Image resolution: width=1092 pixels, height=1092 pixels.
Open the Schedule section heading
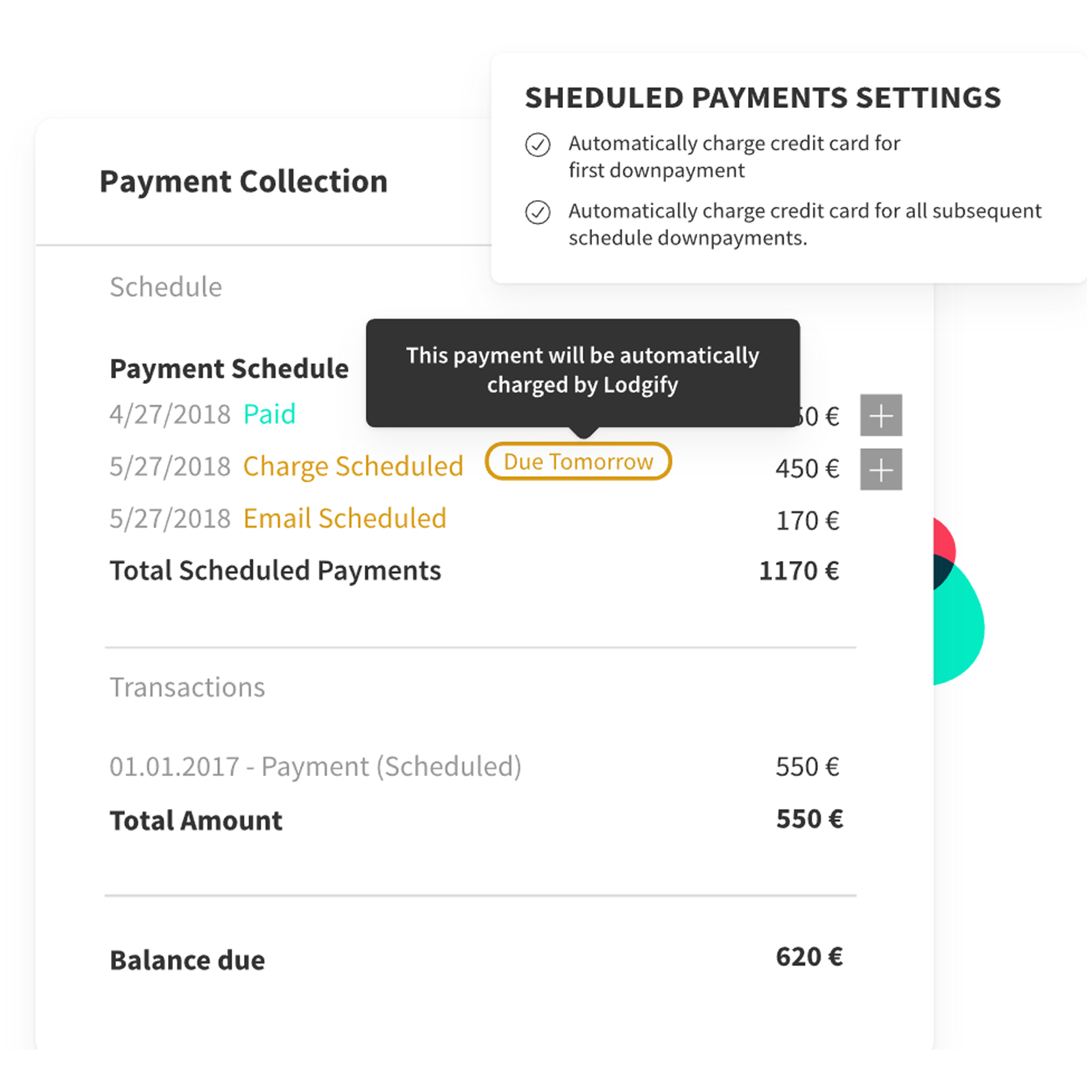click(166, 287)
